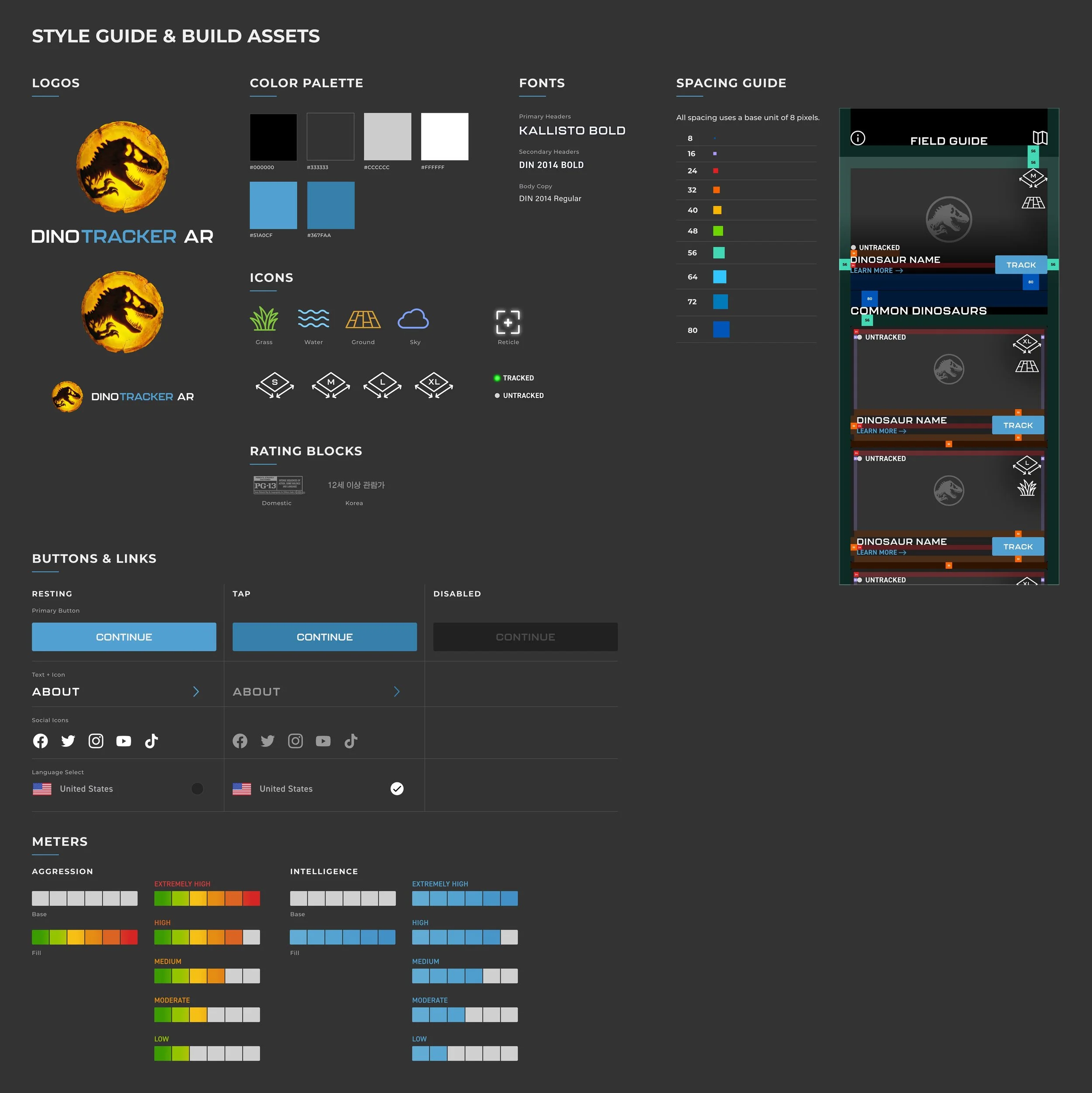This screenshot has height=1093, width=1092.
Task: Expand the tap-state ABOUT chevron
Action: (397, 692)
